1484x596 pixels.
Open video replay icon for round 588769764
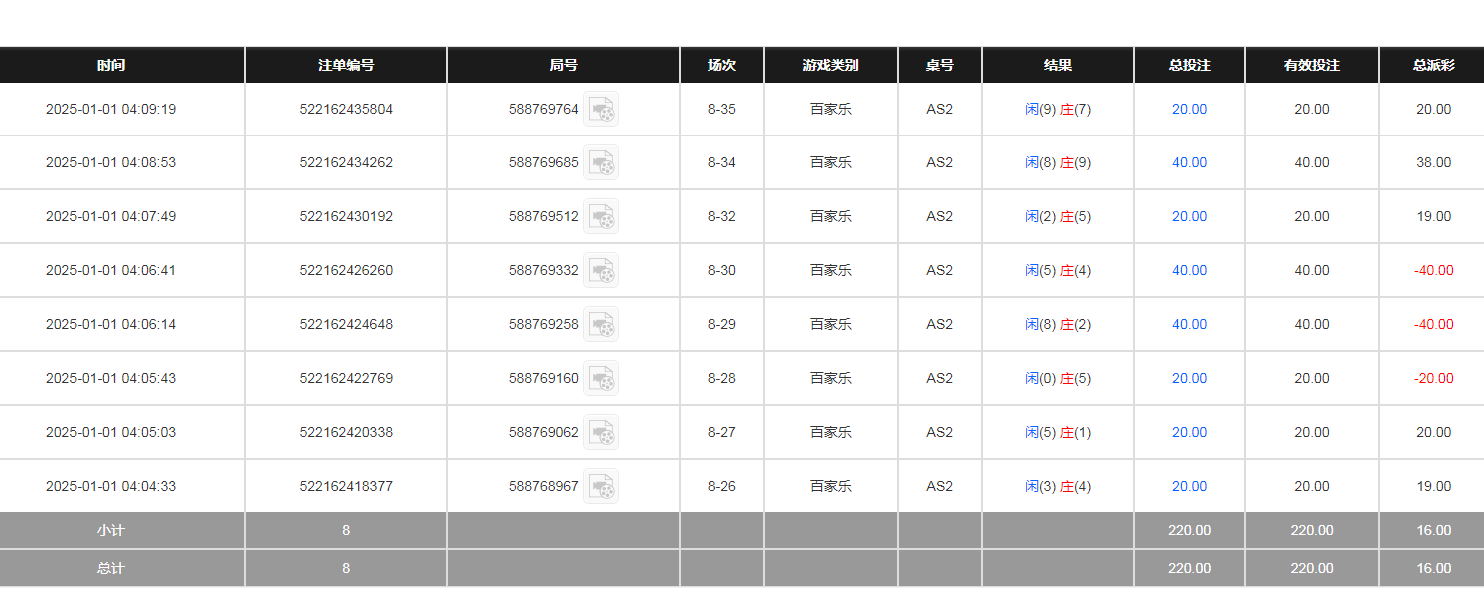[x=601, y=109]
